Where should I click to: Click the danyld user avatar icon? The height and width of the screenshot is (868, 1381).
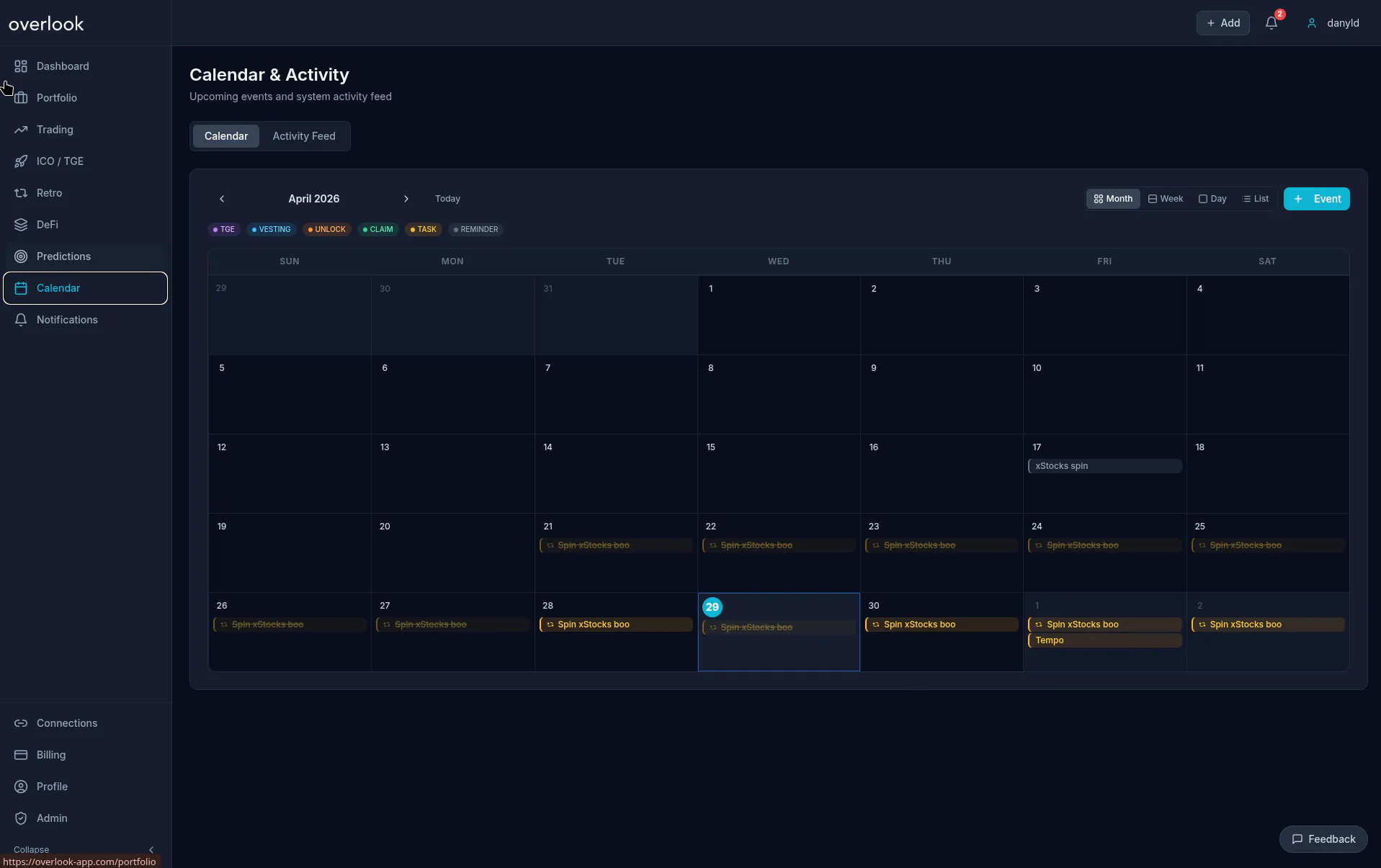coord(1312,23)
